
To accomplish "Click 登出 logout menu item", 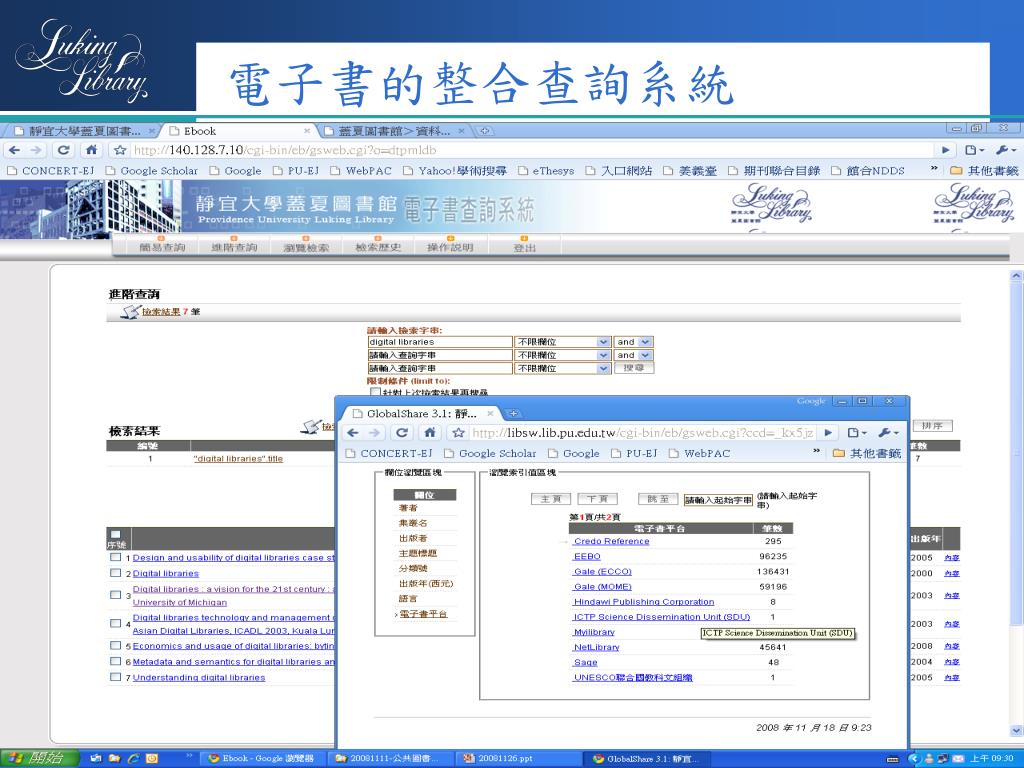I will [x=524, y=248].
